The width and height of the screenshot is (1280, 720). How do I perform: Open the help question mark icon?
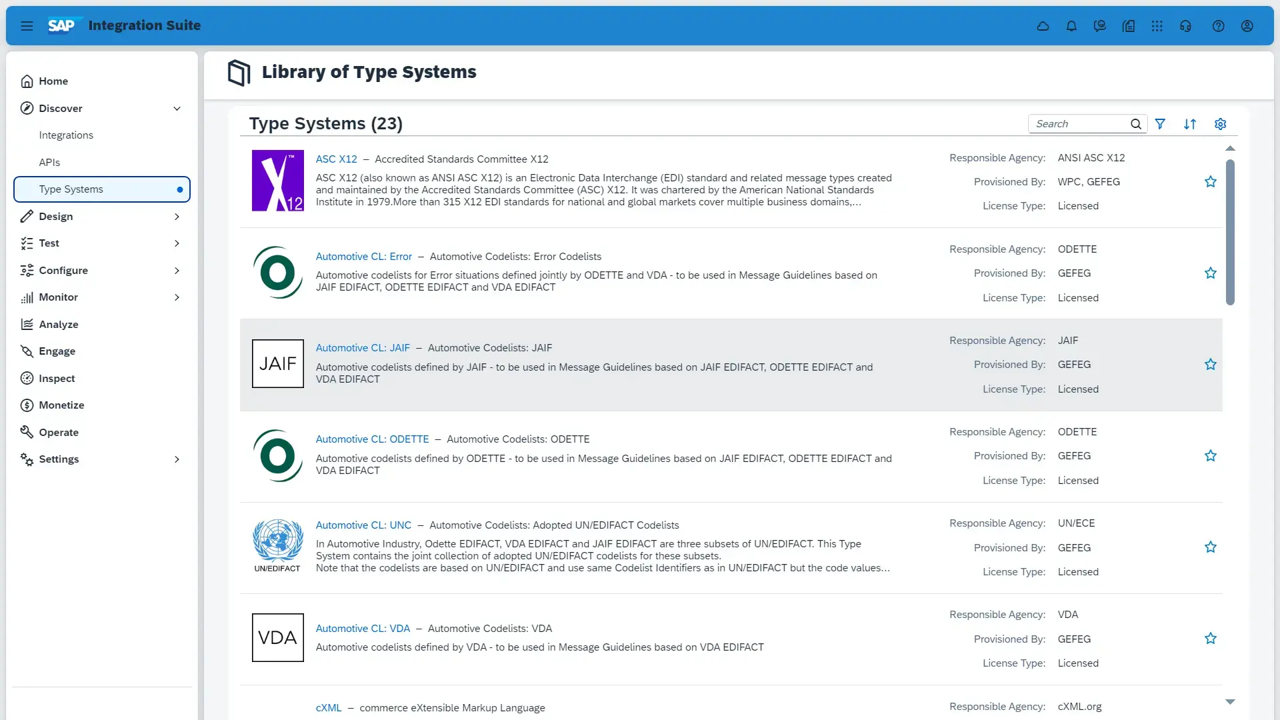pyautogui.click(x=1218, y=26)
